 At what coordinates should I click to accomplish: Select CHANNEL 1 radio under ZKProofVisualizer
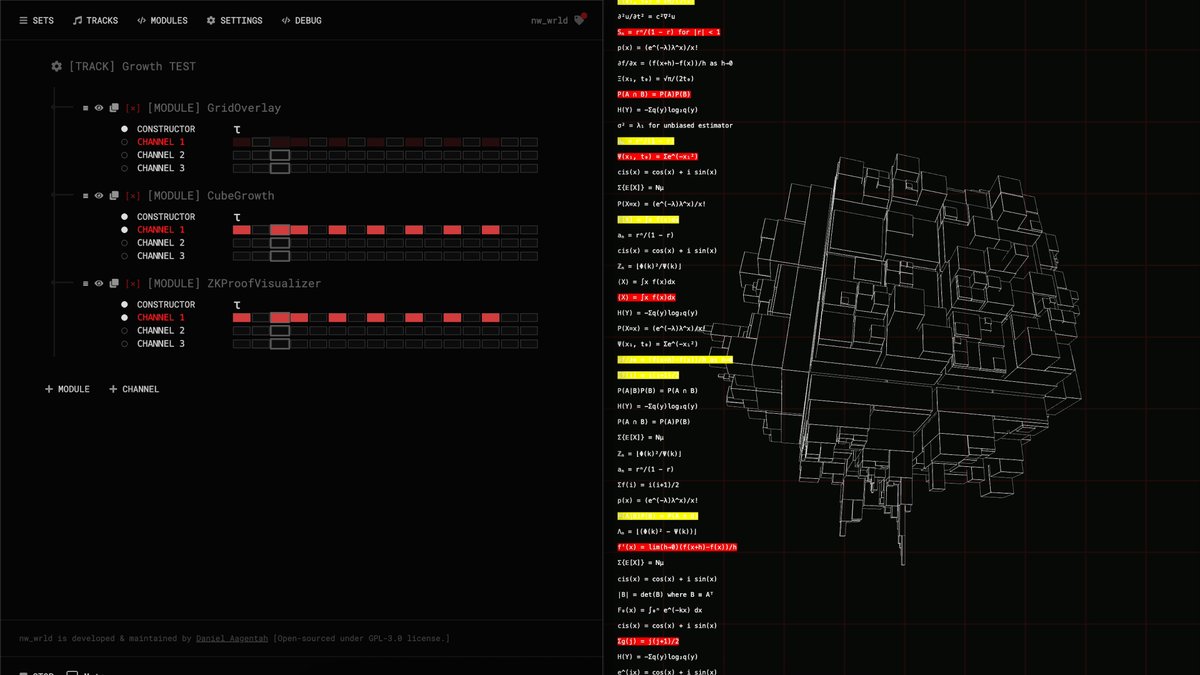coord(125,317)
